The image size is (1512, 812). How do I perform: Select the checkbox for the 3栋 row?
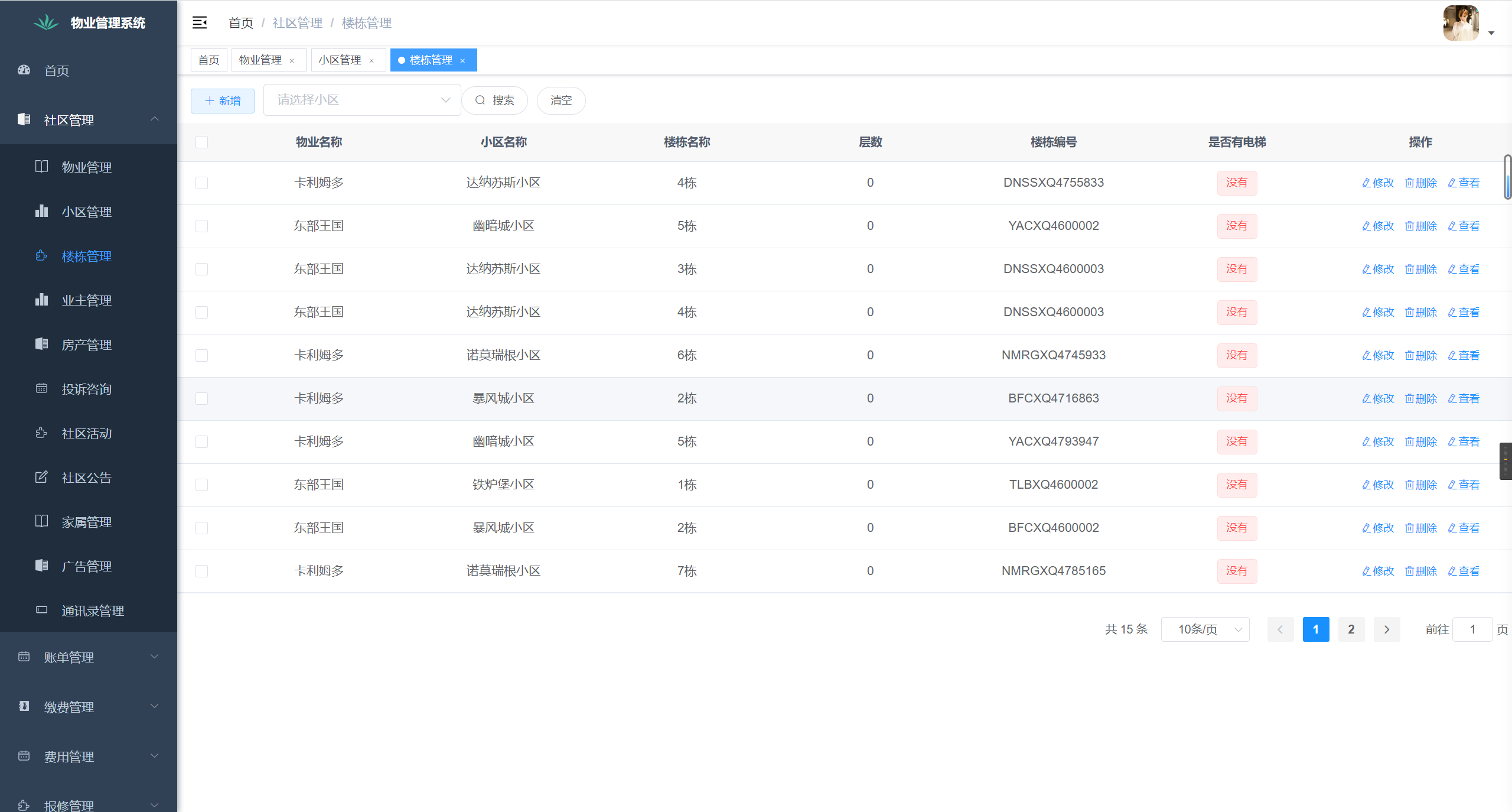click(x=201, y=269)
